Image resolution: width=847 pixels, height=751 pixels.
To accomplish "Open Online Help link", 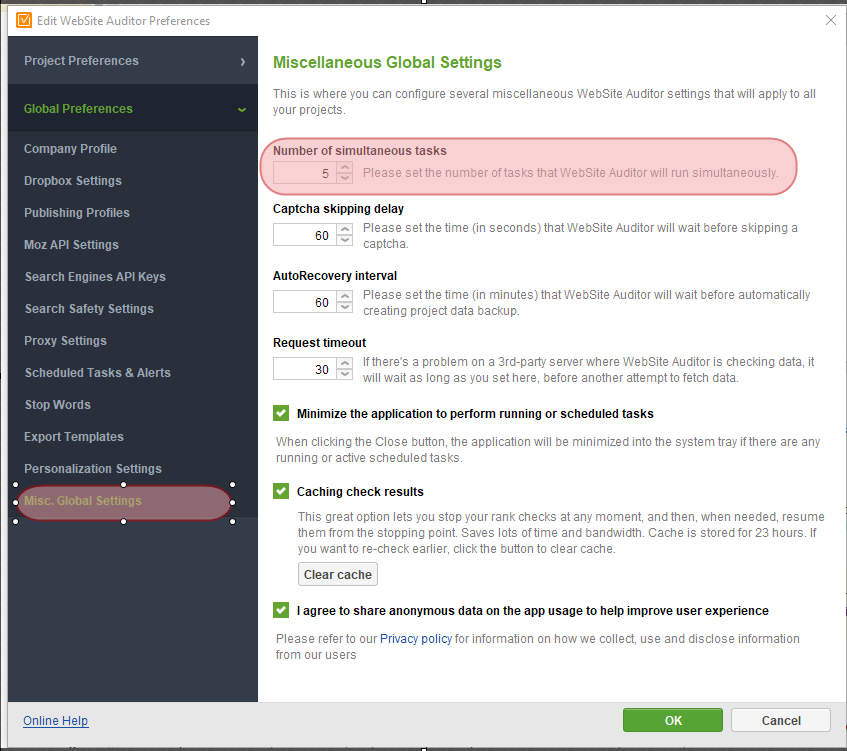I will [56, 721].
